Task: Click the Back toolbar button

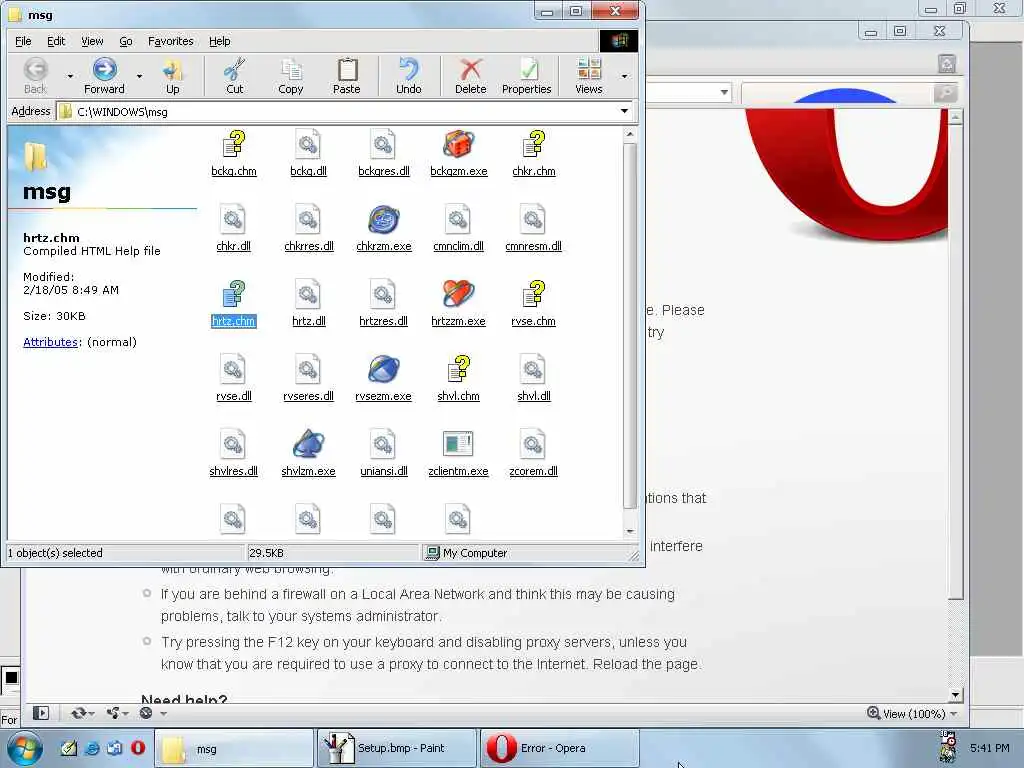Action: (x=35, y=76)
